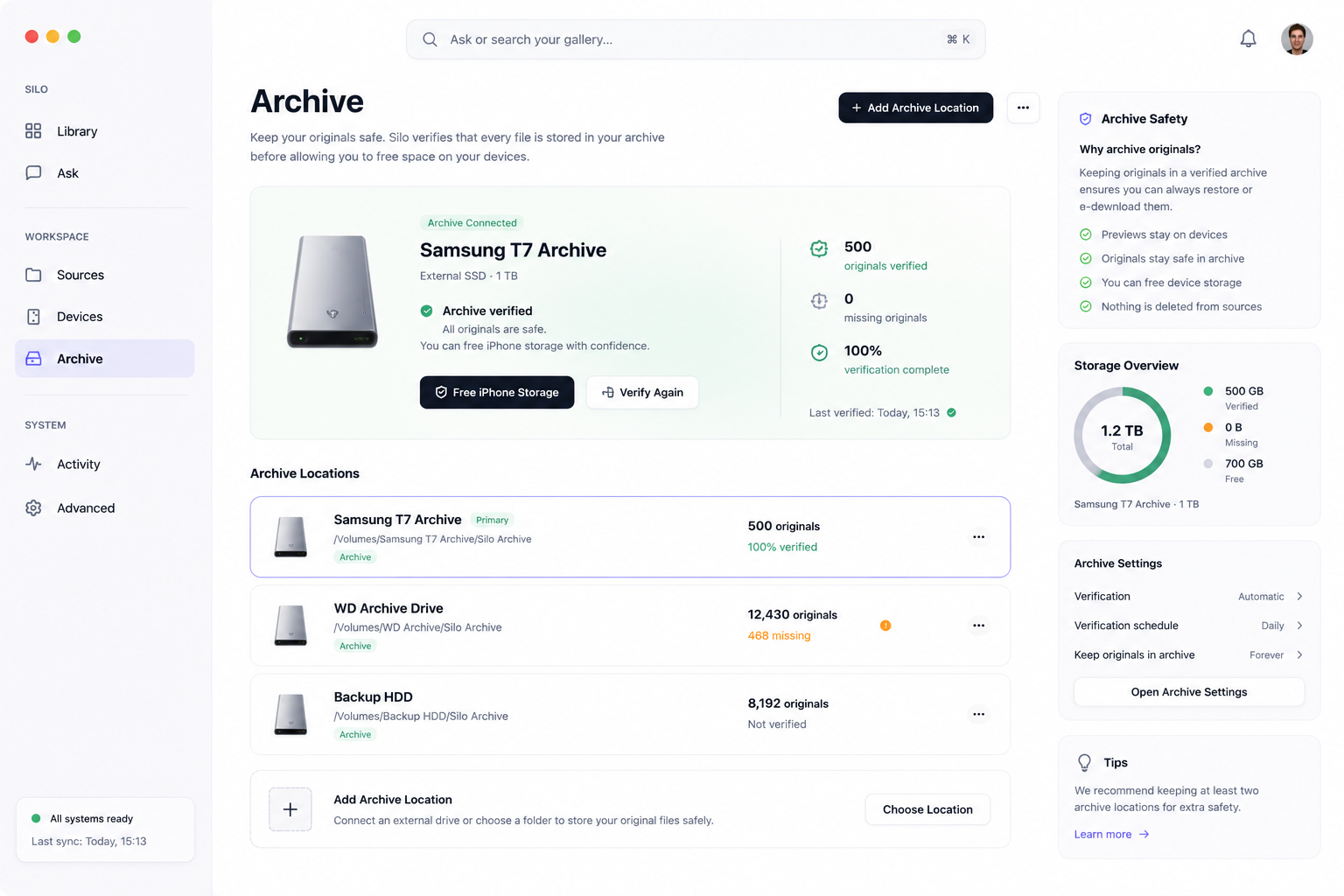This screenshot has width=1344, height=896.
Task: Click Open Archive Settings button
Action: 1189,692
